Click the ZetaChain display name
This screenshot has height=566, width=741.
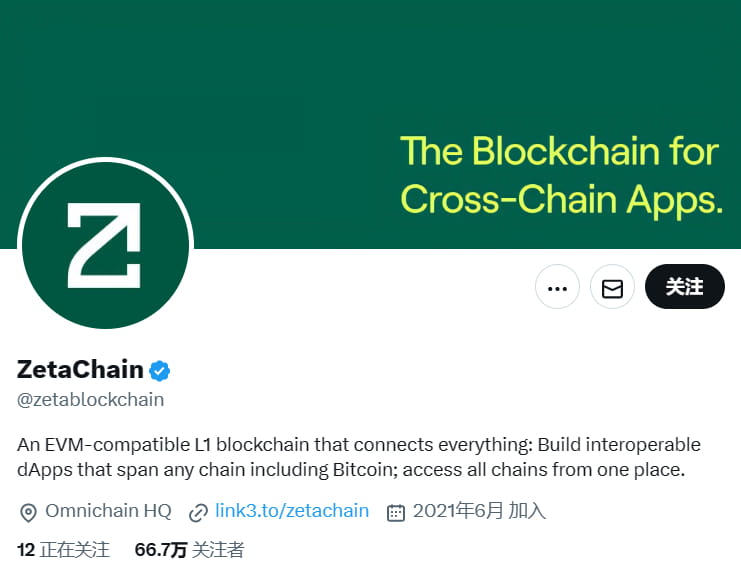tap(80, 370)
